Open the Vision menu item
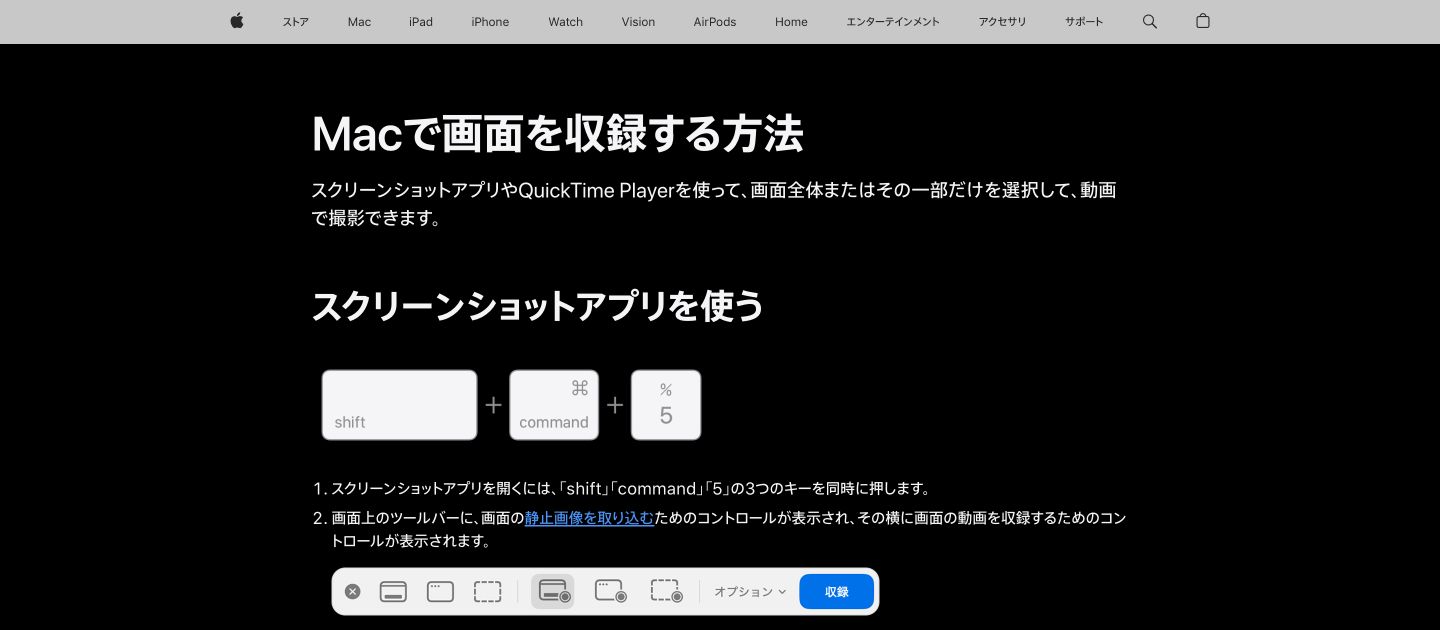The height and width of the screenshot is (630, 1440). coord(638,22)
